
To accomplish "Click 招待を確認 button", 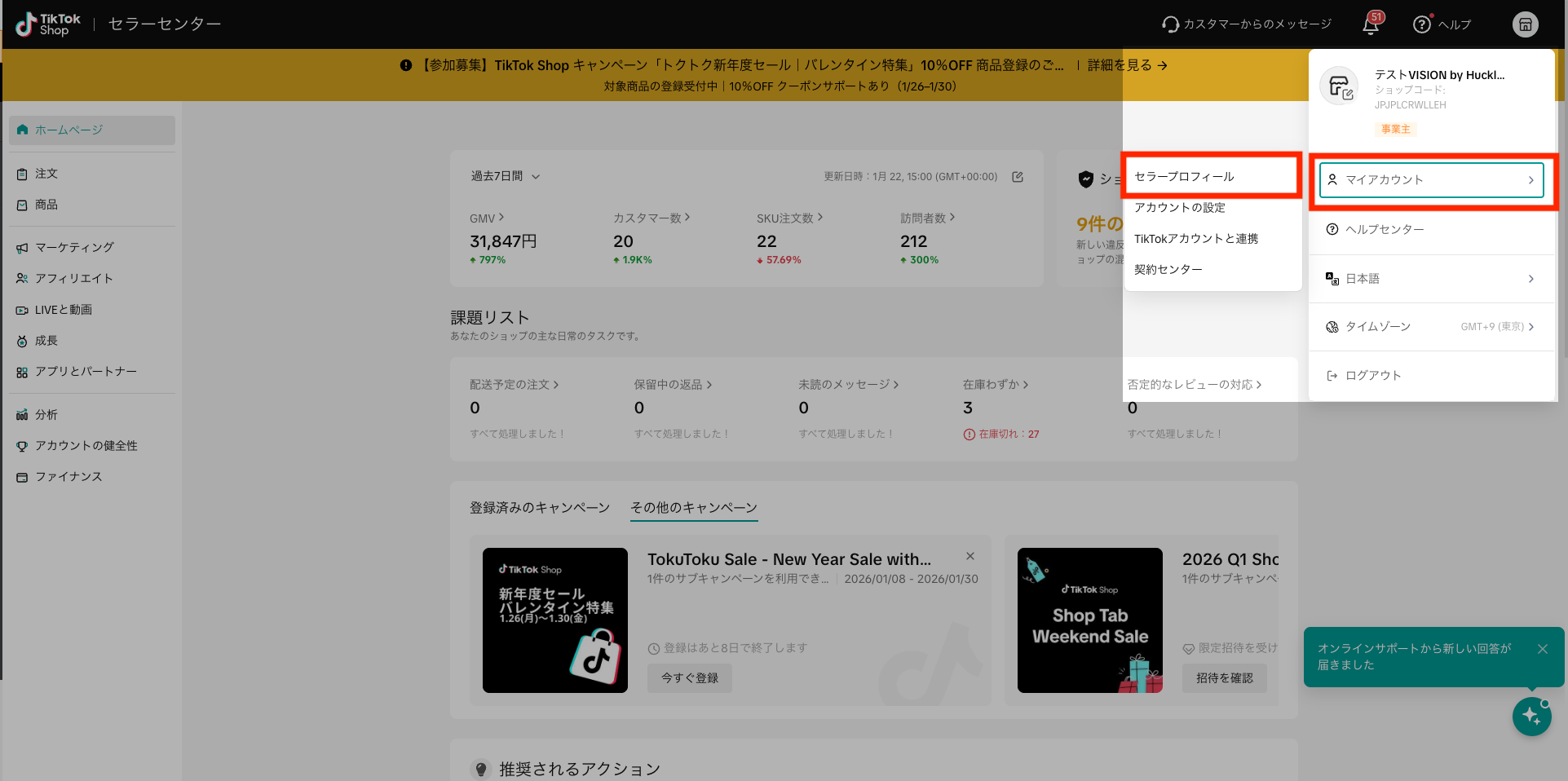I will (1225, 678).
